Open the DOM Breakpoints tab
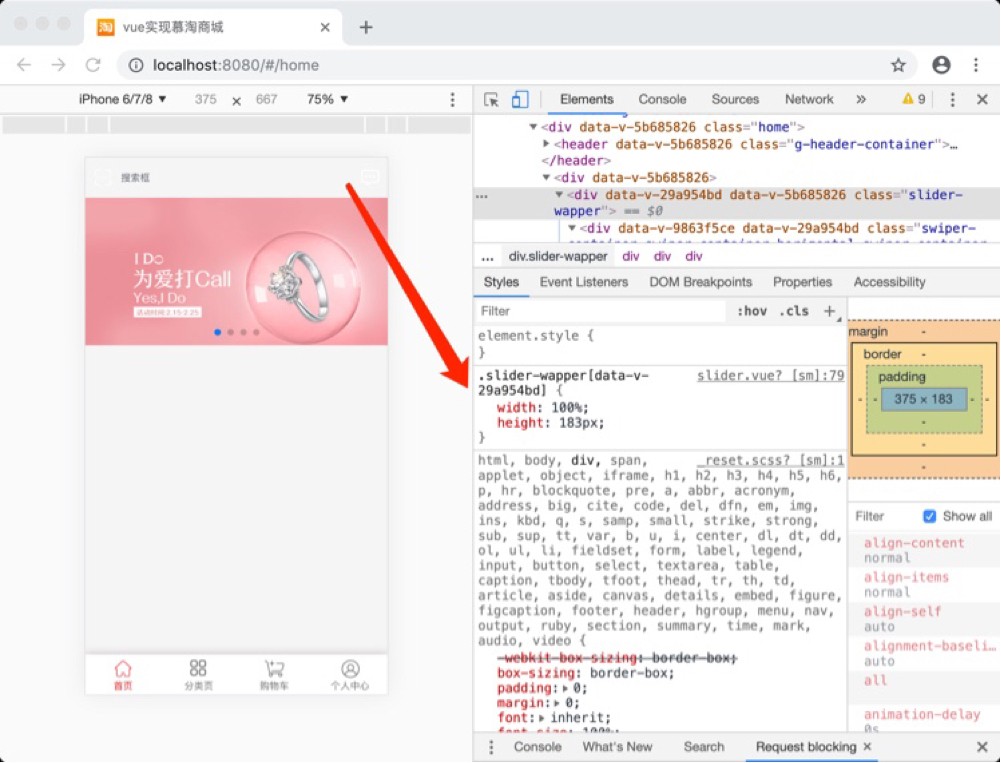The width and height of the screenshot is (1001, 763). pos(700,282)
